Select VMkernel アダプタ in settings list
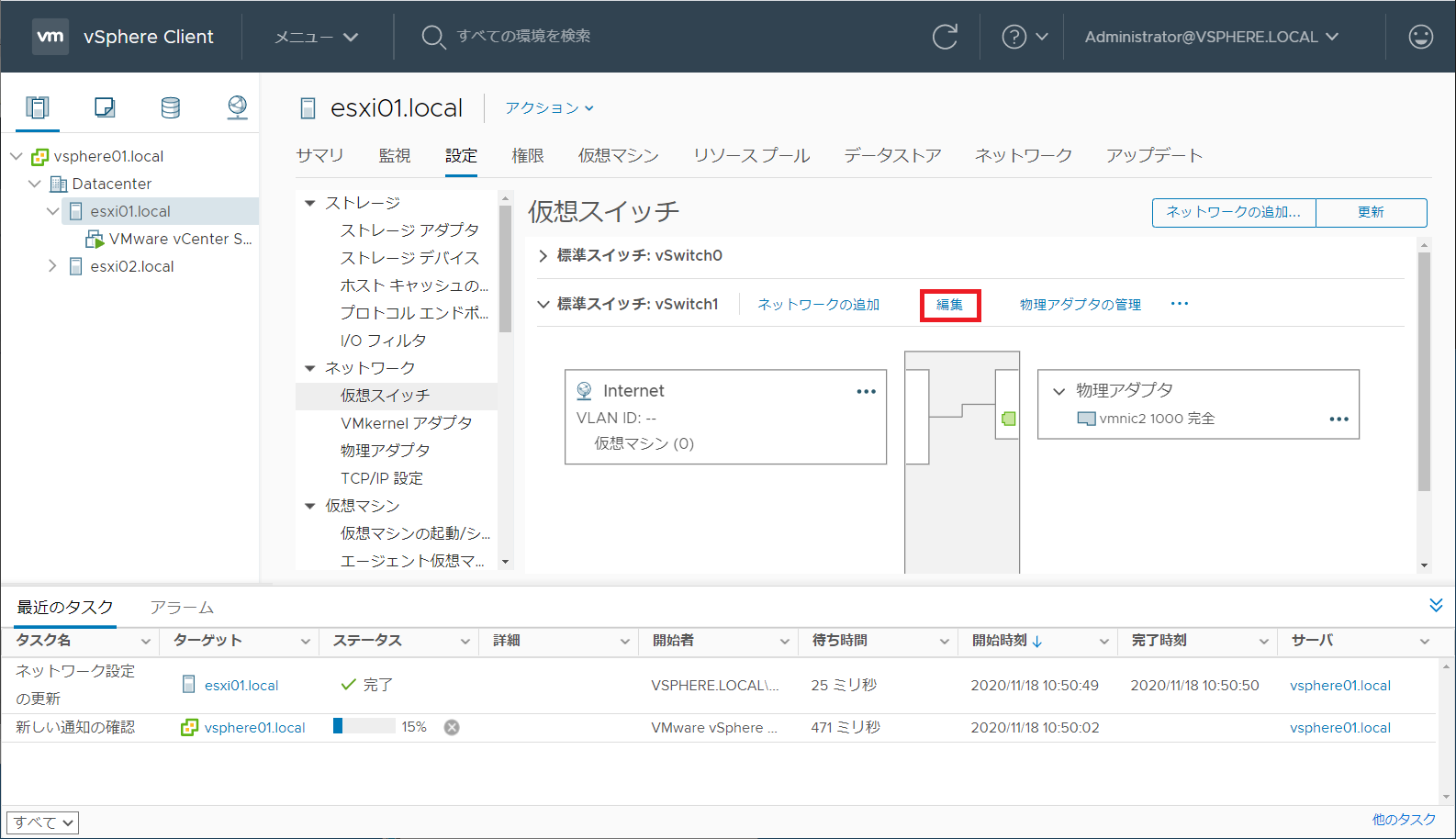The height and width of the screenshot is (839, 1456). point(406,423)
